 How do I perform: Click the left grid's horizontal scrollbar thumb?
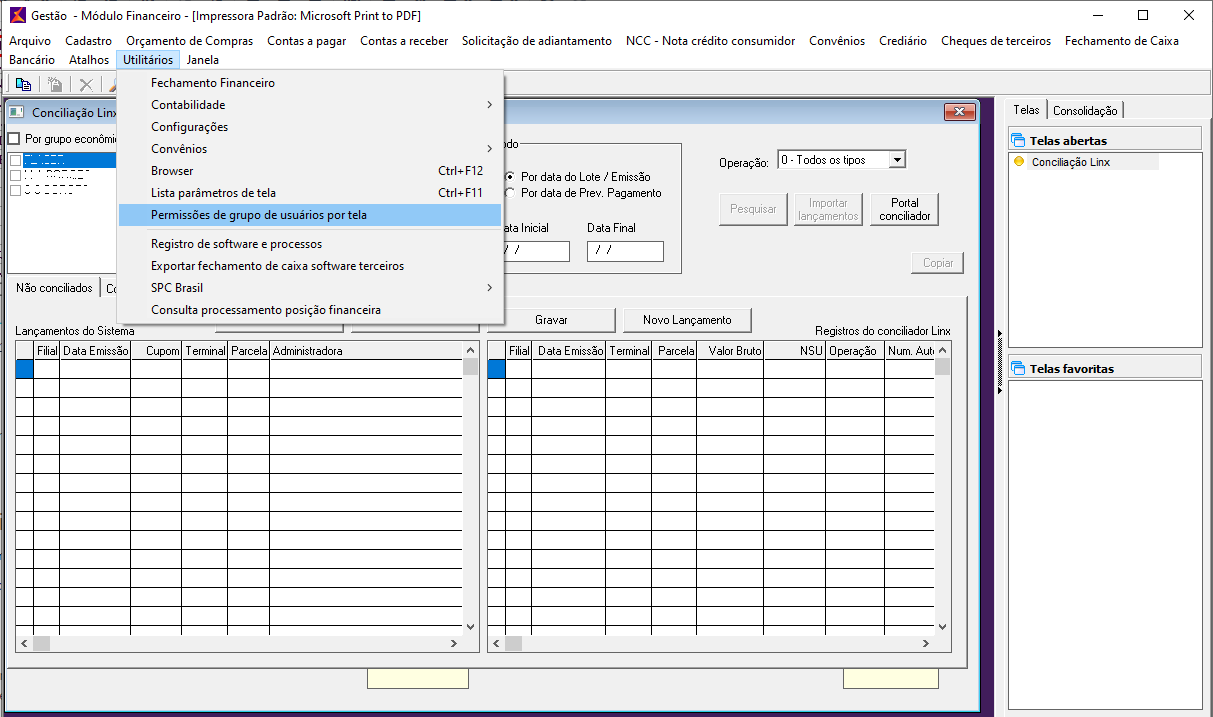click(x=41, y=644)
